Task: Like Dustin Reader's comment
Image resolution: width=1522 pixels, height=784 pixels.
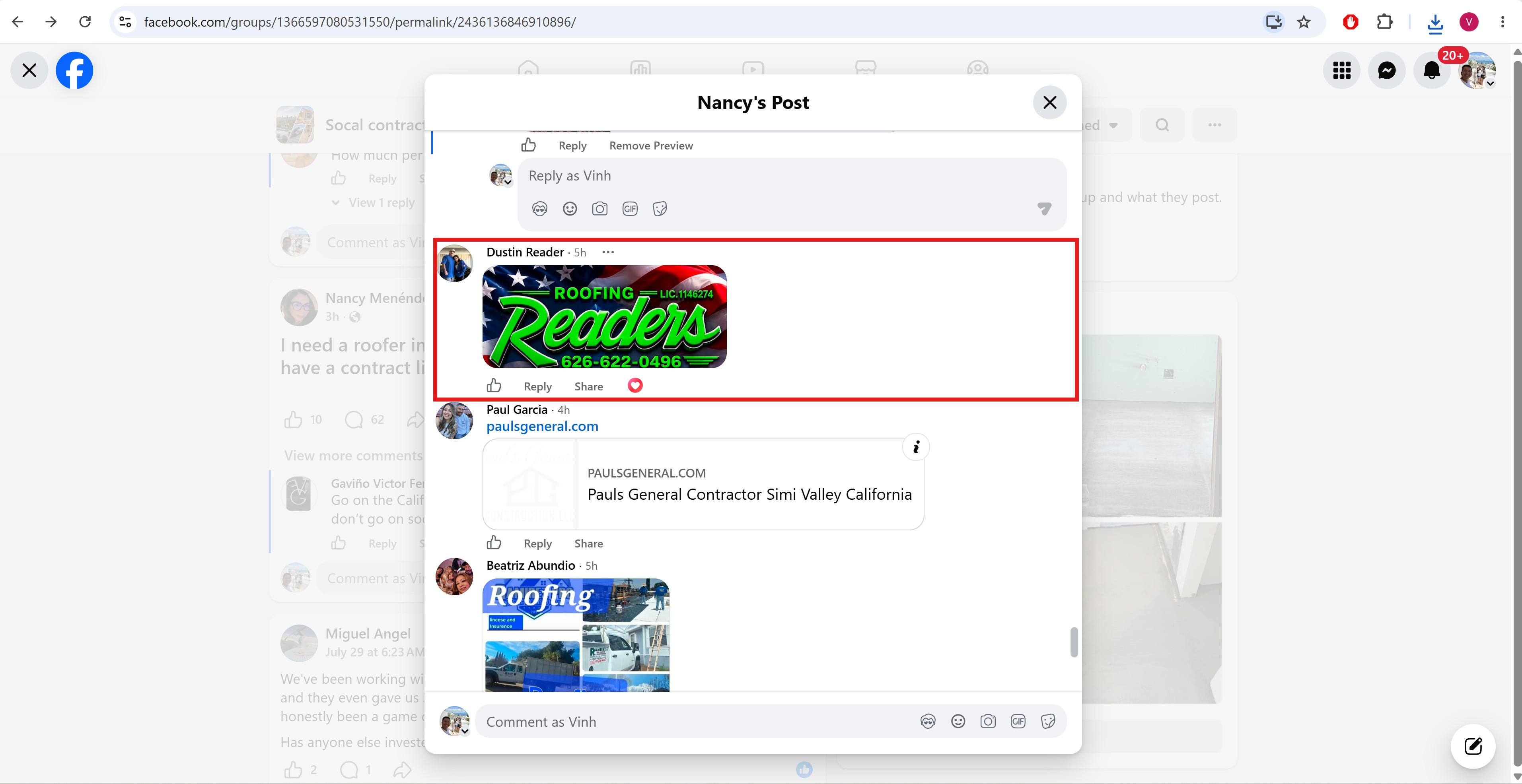Action: pyautogui.click(x=494, y=386)
